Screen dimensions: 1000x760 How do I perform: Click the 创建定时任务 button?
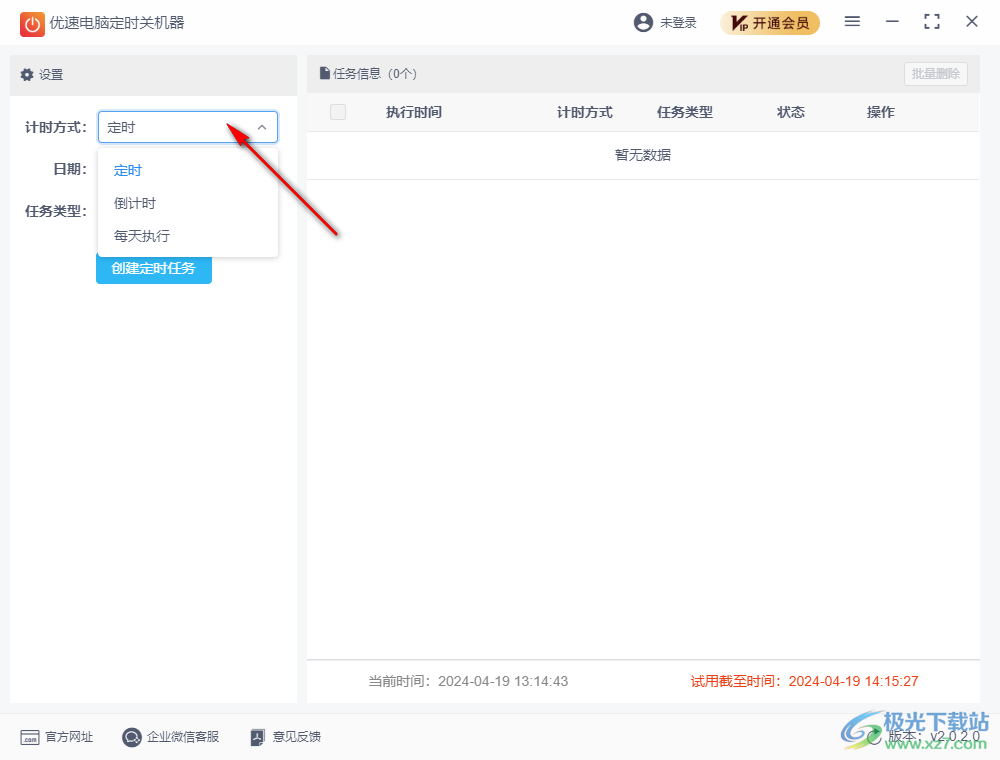click(x=154, y=269)
